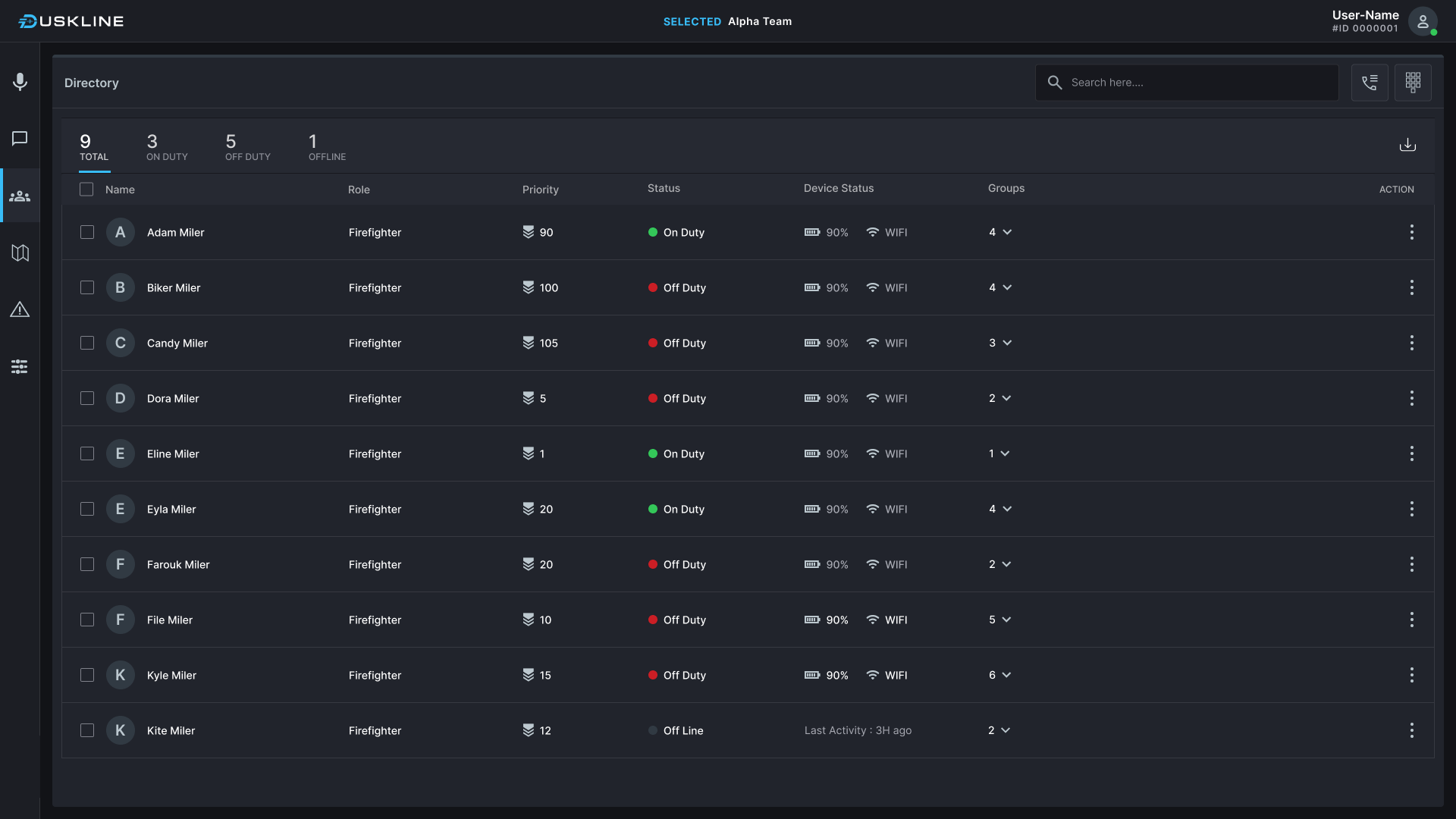The height and width of the screenshot is (819, 1456).
Task: Click Farouk Miler's Off Duty status
Action: pos(677,564)
